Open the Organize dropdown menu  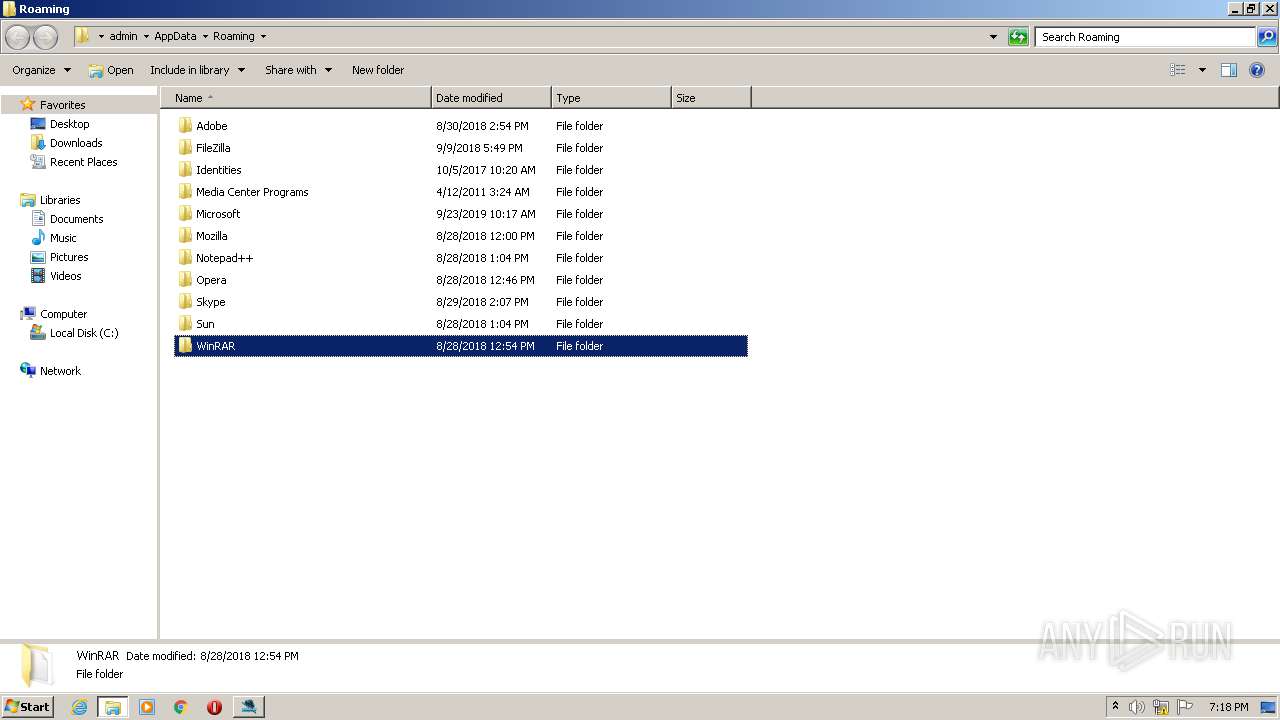(41, 70)
